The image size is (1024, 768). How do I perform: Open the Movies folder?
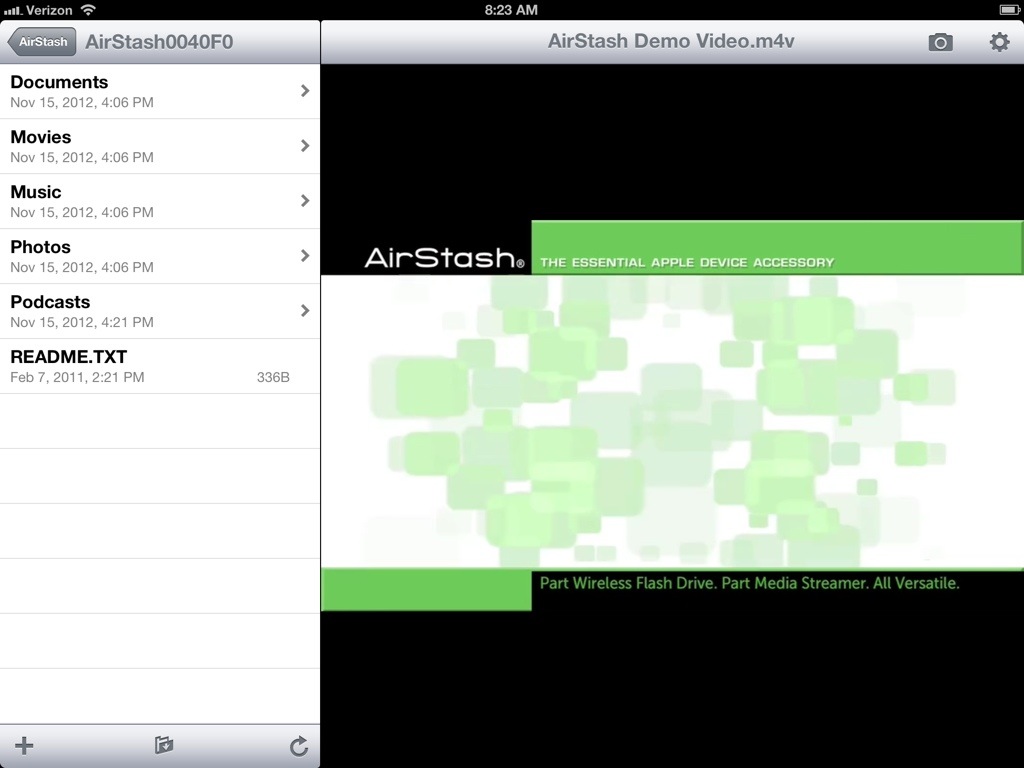tap(160, 146)
